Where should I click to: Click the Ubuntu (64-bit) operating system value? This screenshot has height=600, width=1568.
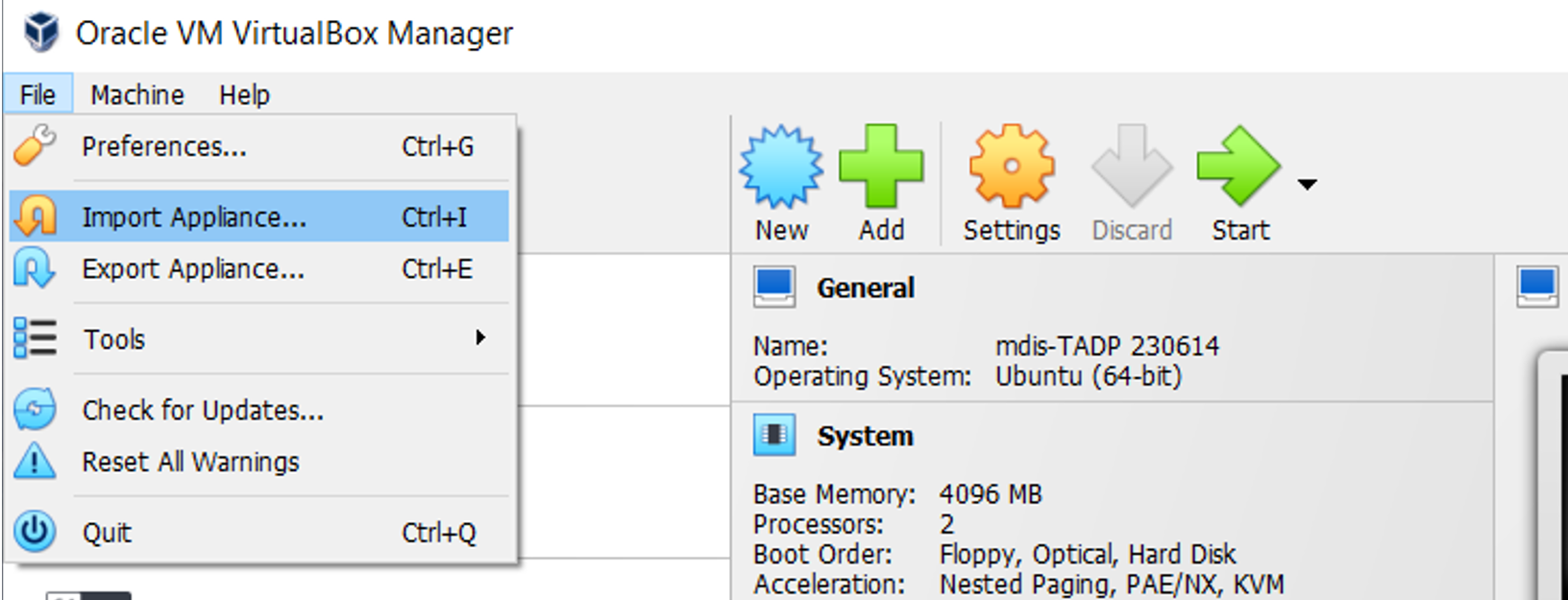pyautogui.click(x=1089, y=376)
